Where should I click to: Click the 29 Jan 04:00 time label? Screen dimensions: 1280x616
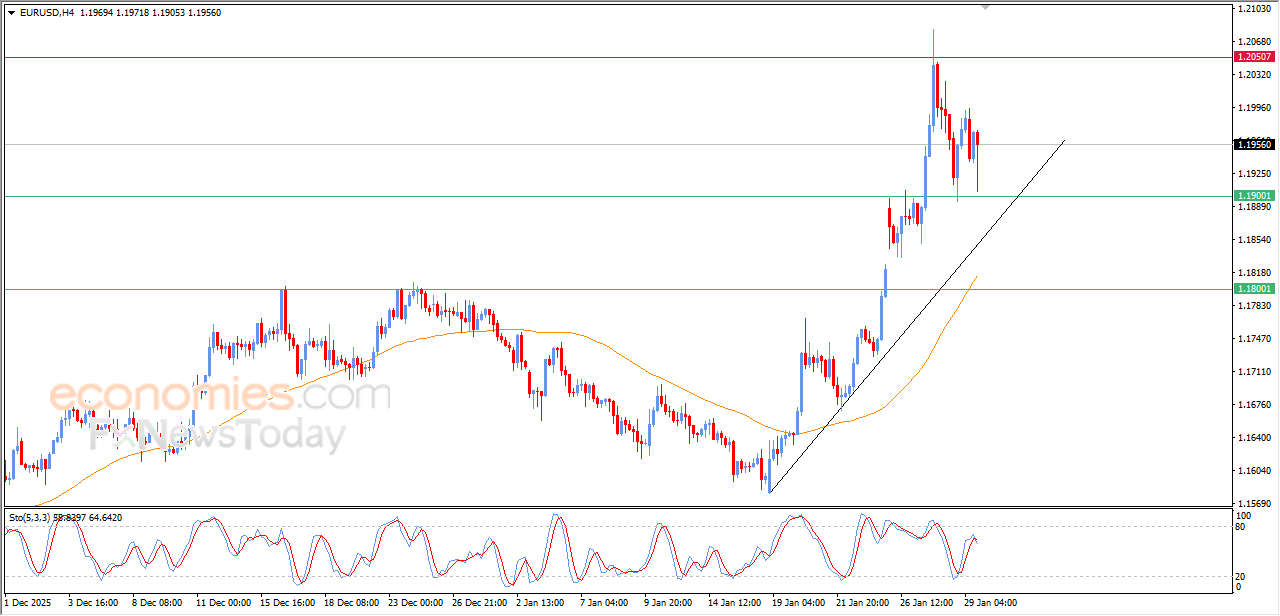pyautogui.click(x=993, y=603)
